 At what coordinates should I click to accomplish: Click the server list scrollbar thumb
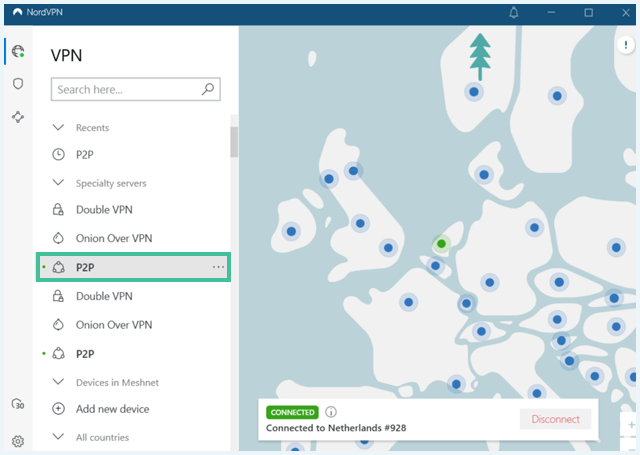pos(234,142)
